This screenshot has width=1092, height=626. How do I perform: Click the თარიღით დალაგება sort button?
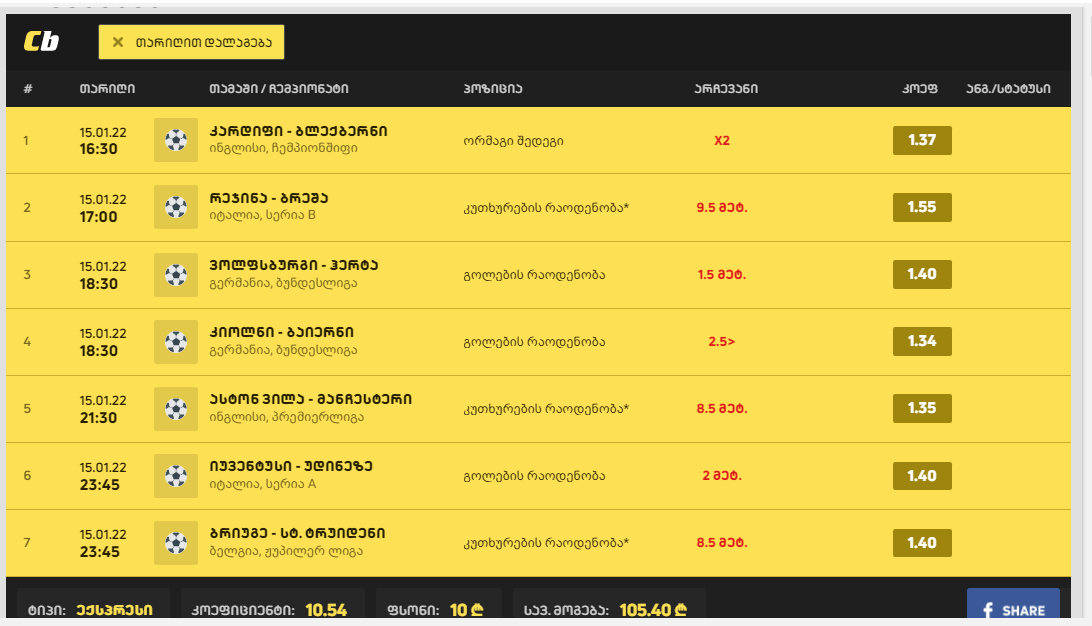[x=192, y=42]
